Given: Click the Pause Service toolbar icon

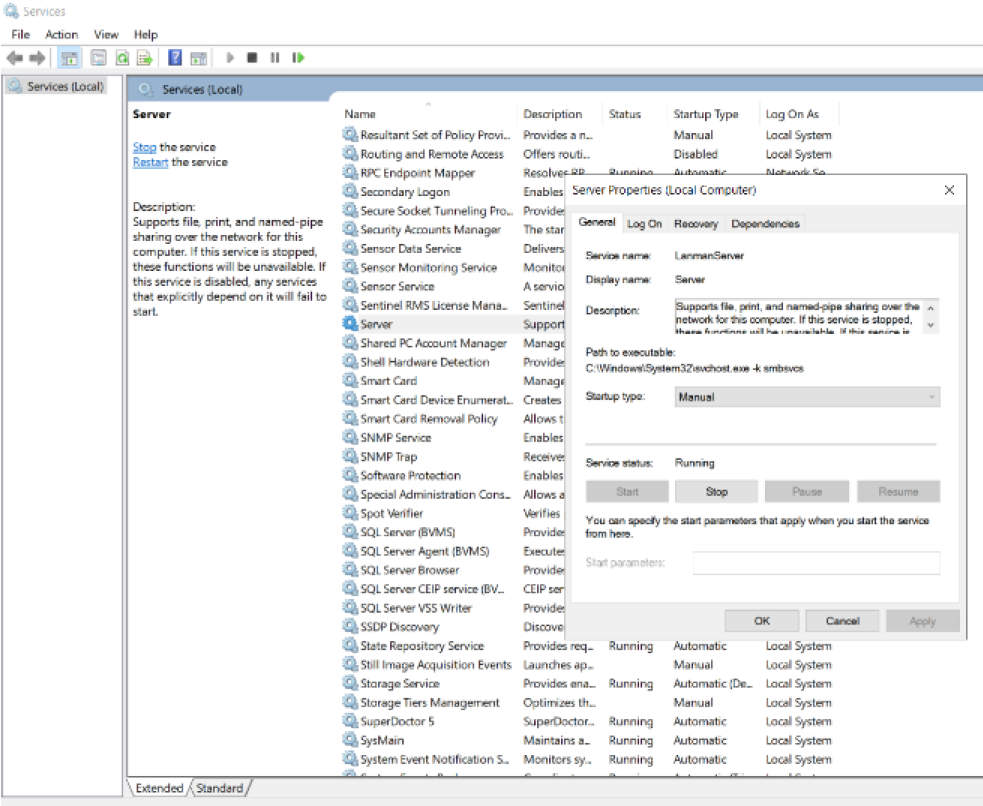Looking at the screenshot, I should pyautogui.click(x=275, y=58).
